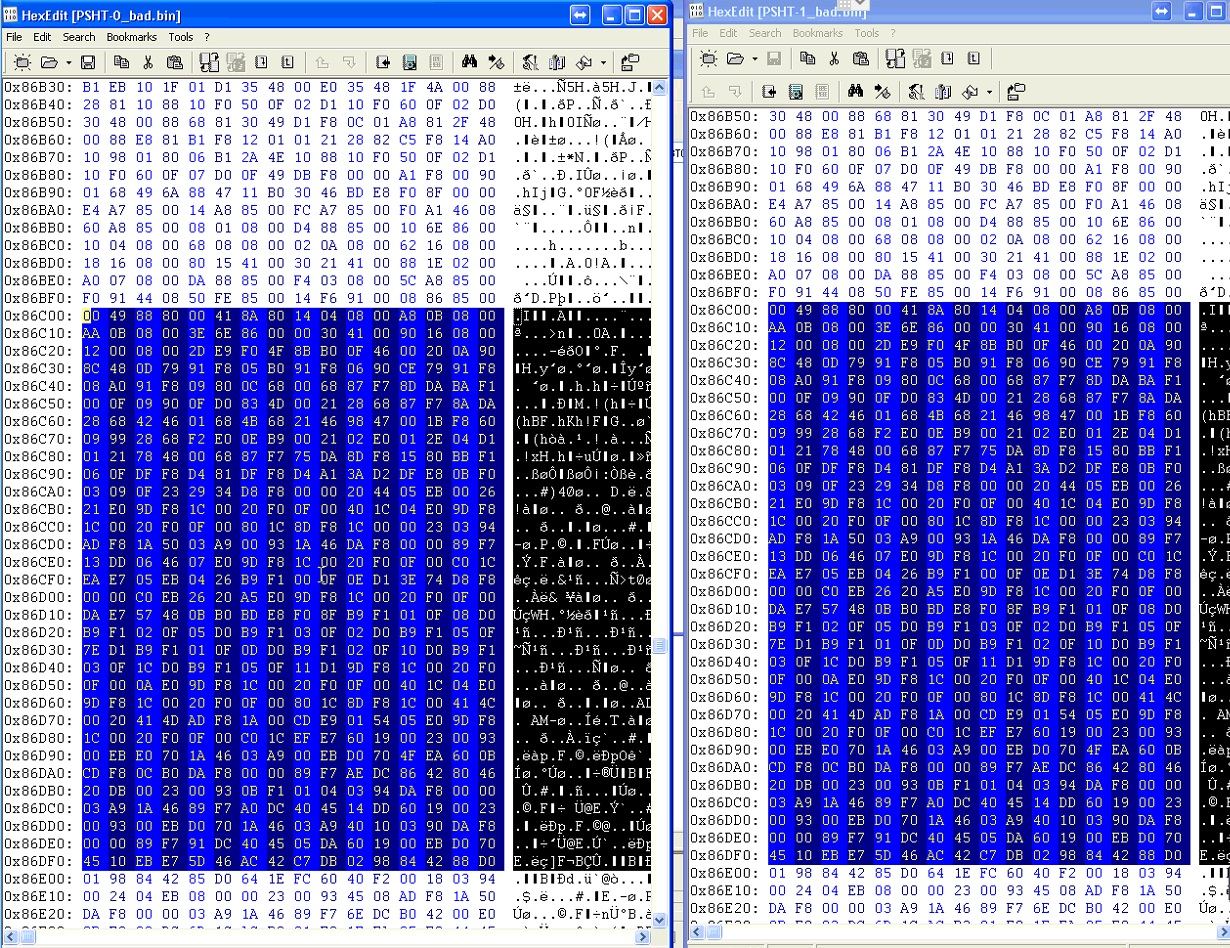Open File menu in PSHT-1 window
The width and height of the screenshot is (1230, 948).
pyautogui.click(x=700, y=33)
